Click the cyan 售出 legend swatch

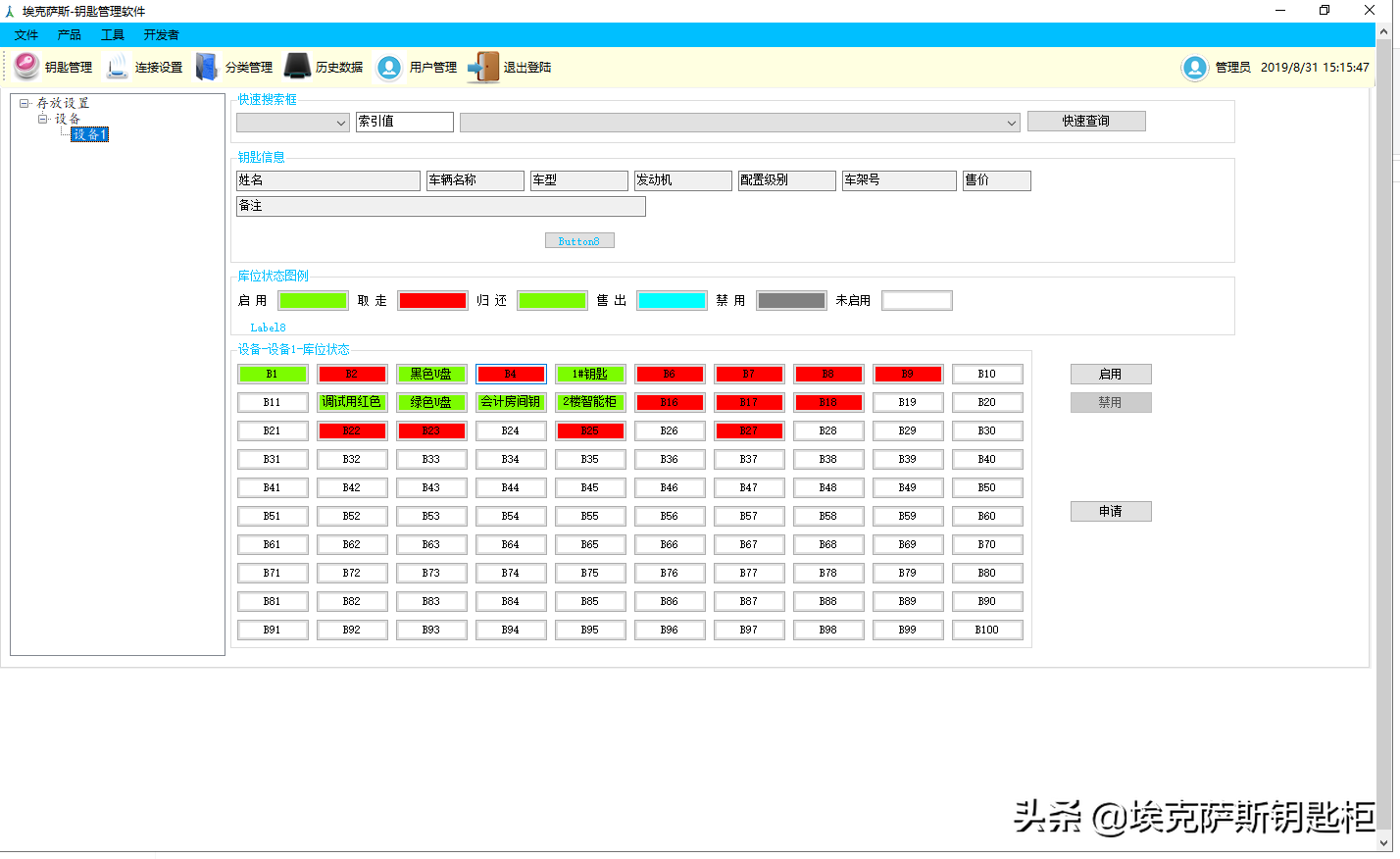click(x=672, y=301)
